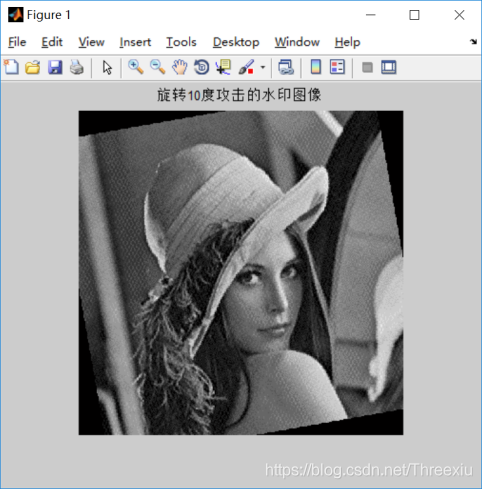
Task: Open the File menu
Action: click(17, 42)
